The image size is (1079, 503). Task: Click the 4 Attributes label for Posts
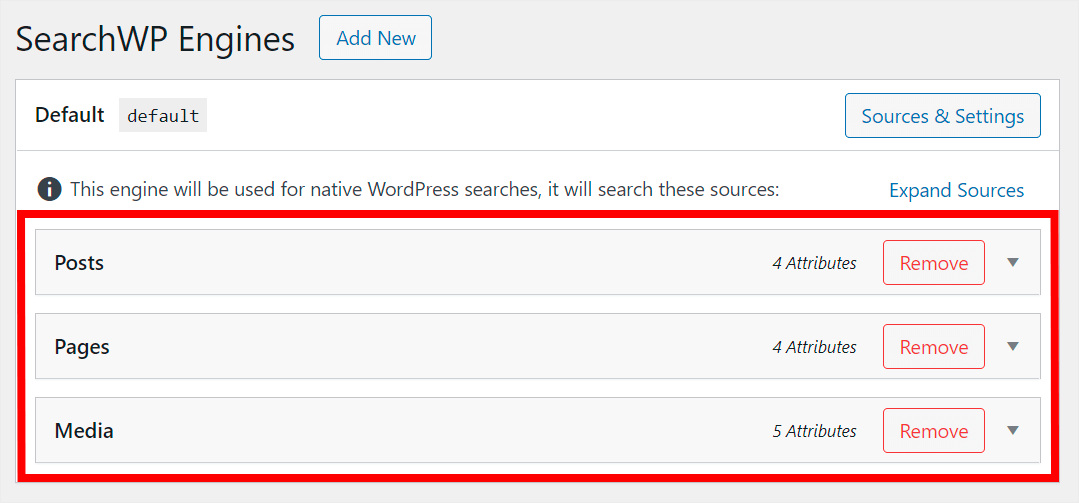coord(814,263)
